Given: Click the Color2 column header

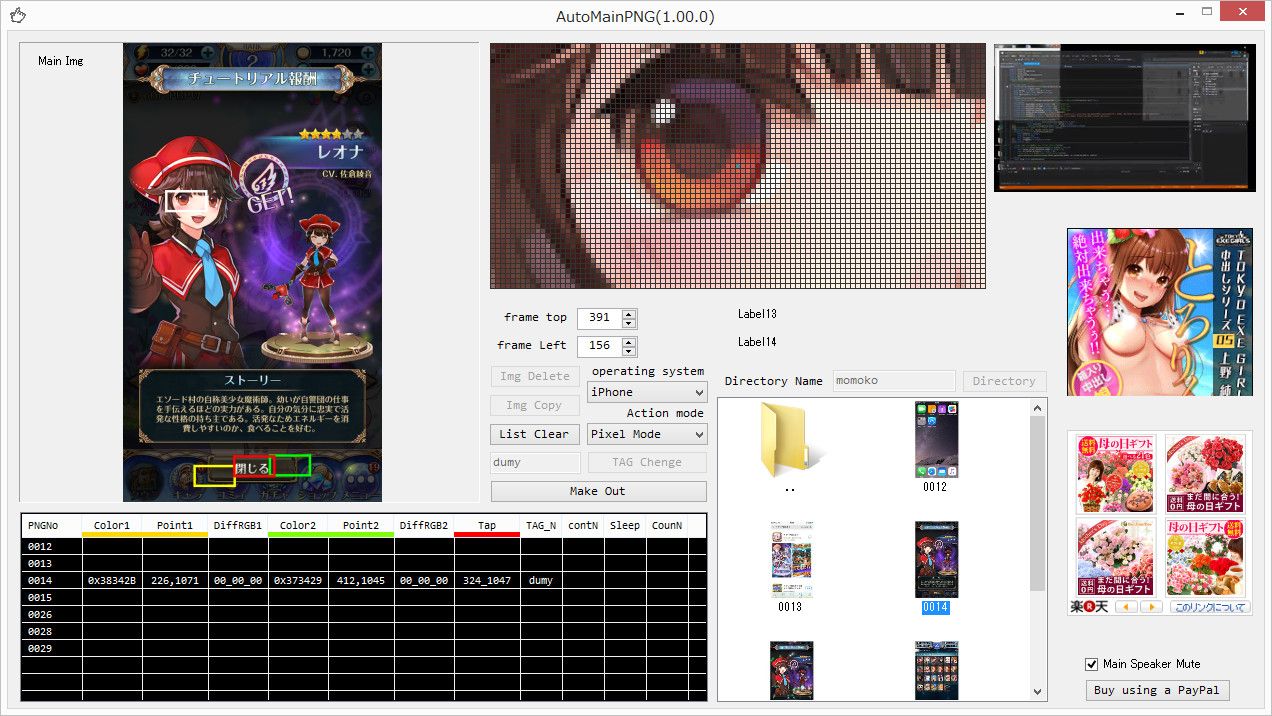Looking at the screenshot, I should (x=298, y=525).
